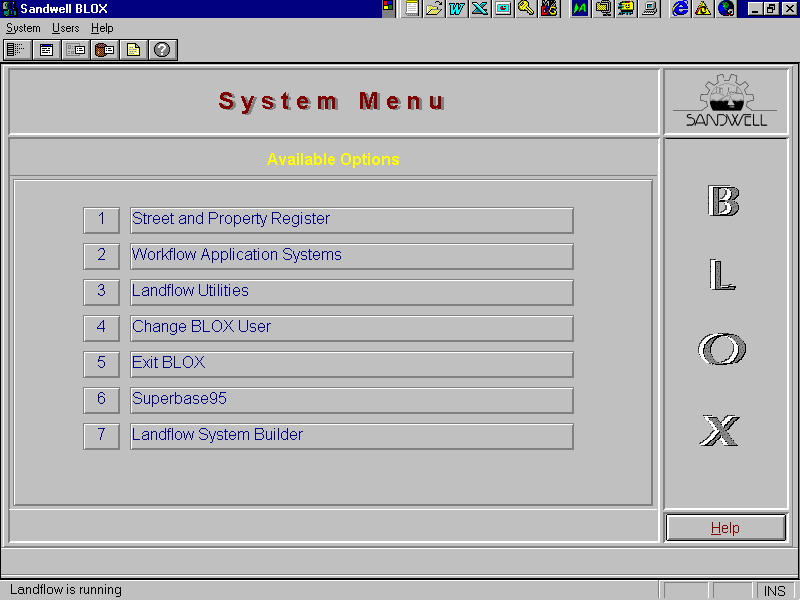Click the number 3 option button
This screenshot has width=800, height=600.
tap(102, 292)
